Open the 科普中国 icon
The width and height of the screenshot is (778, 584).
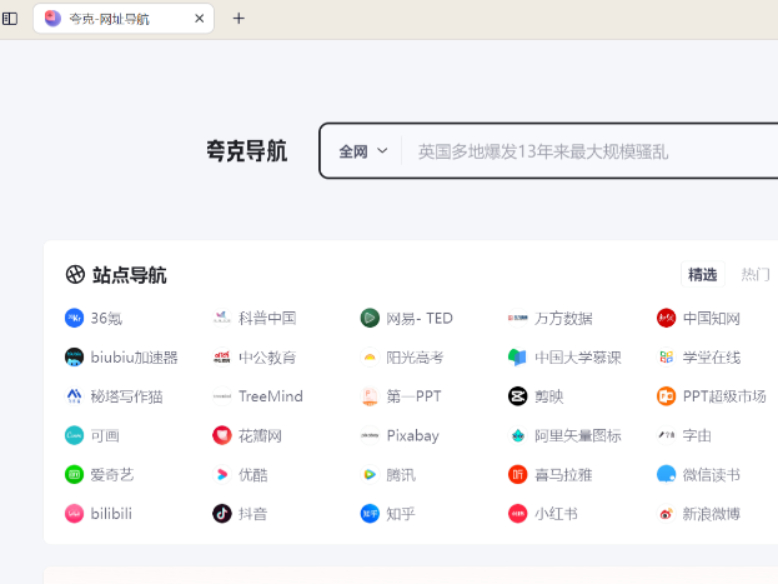tap(222, 318)
